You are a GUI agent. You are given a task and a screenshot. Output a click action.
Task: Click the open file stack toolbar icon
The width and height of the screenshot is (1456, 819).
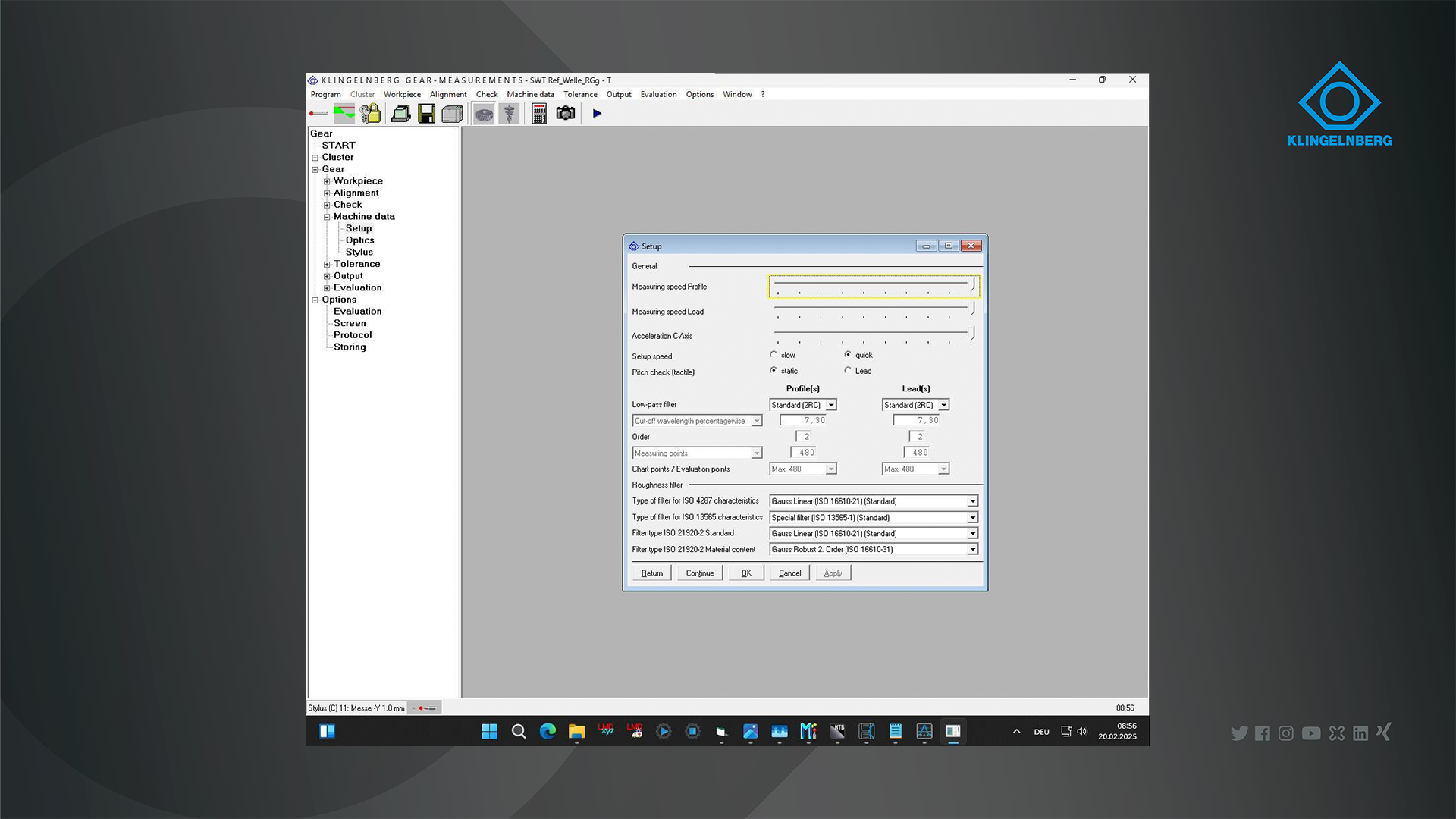[x=401, y=114]
